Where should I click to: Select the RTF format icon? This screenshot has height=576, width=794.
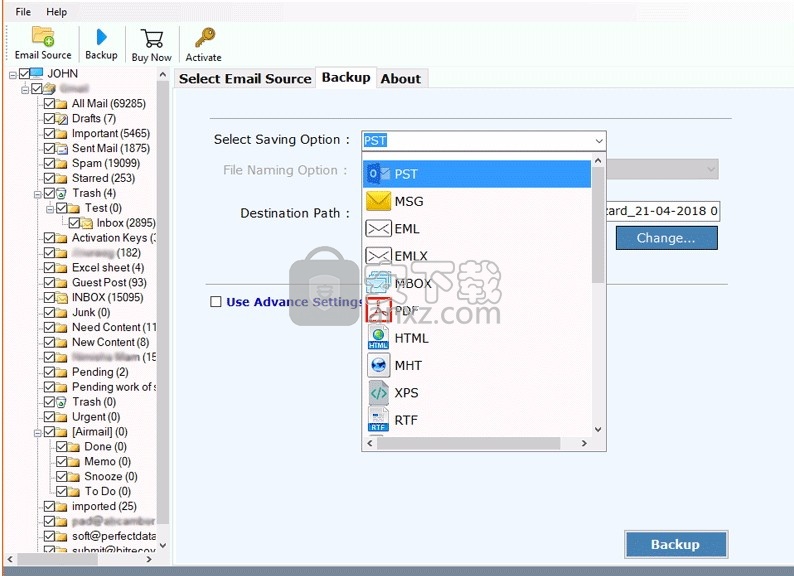pyautogui.click(x=378, y=420)
